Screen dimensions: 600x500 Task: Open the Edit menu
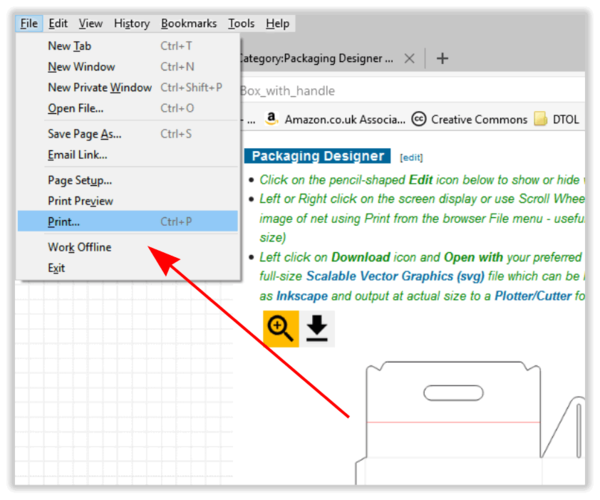click(58, 24)
